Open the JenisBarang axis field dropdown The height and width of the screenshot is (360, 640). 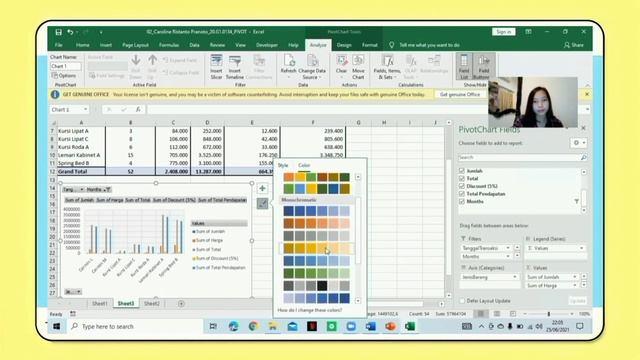pyautogui.click(x=514, y=277)
